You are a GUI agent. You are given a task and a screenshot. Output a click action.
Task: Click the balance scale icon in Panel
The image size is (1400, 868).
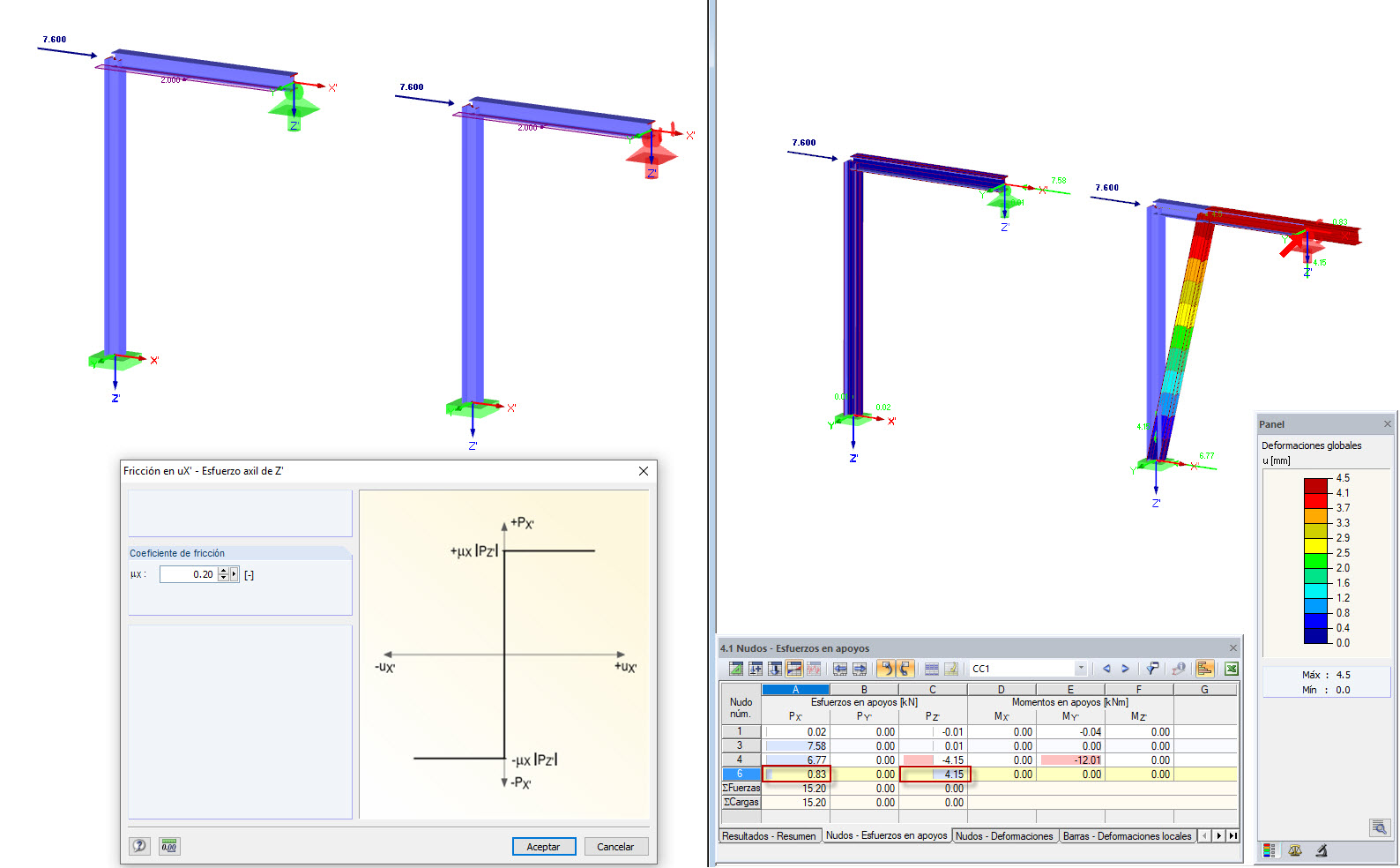[x=1295, y=850]
